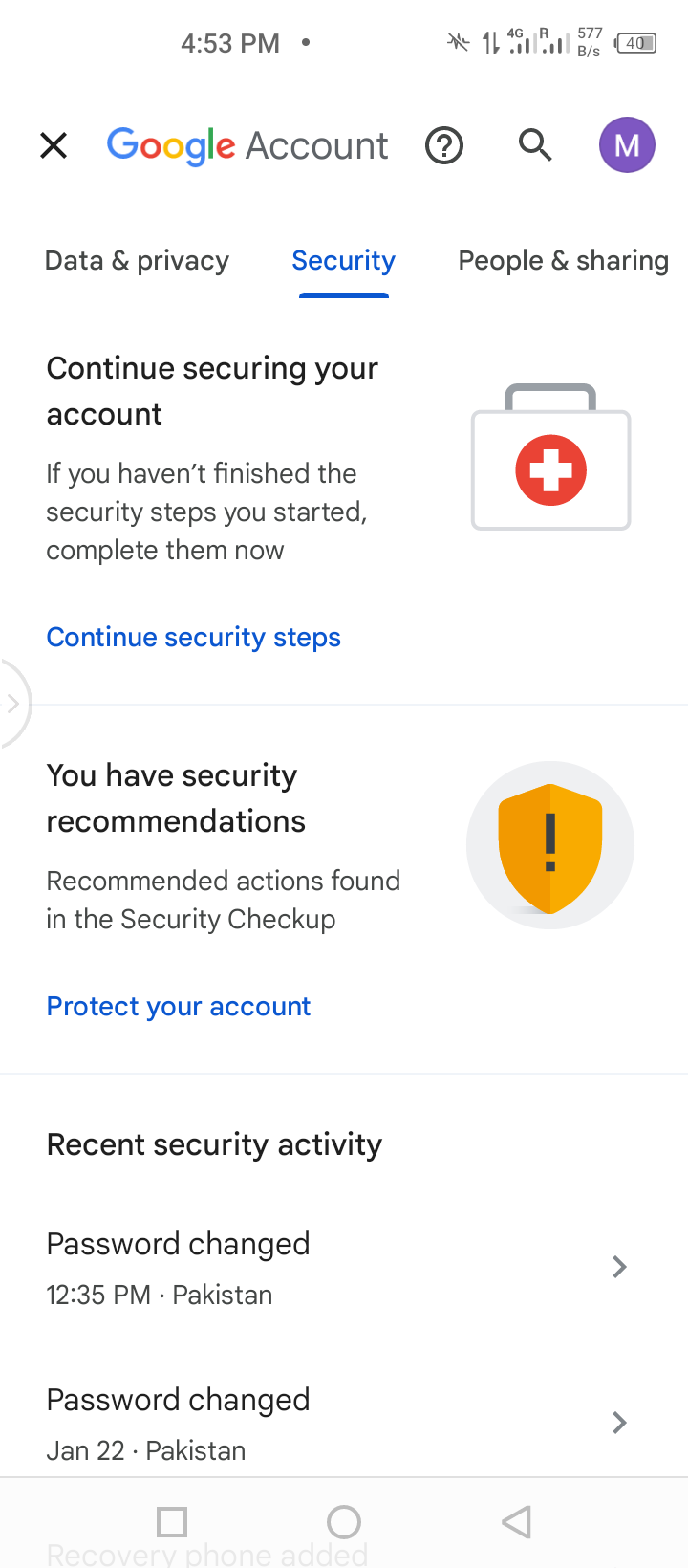Select the Security tab
The width and height of the screenshot is (688, 1568).
click(x=343, y=261)
